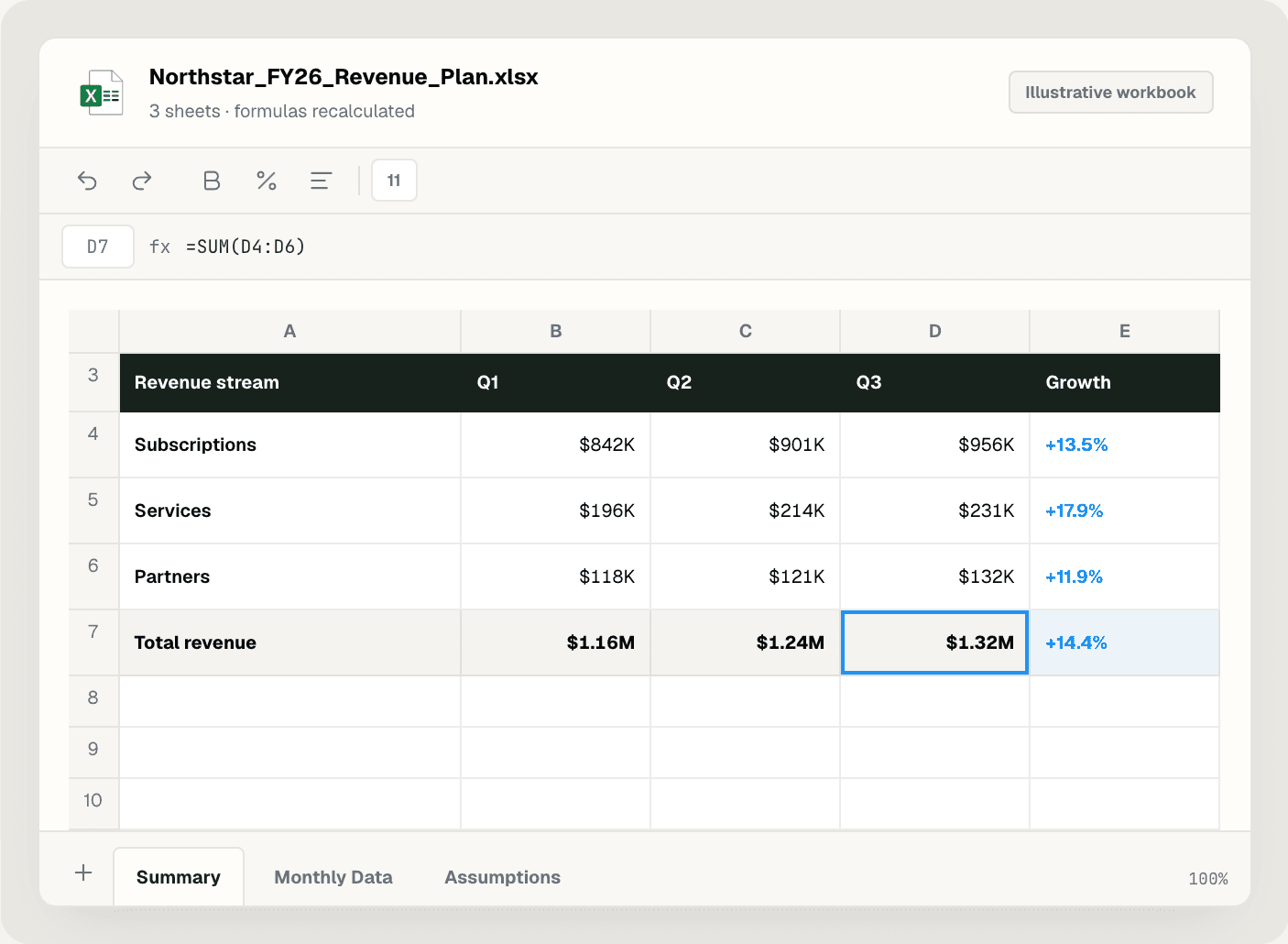Click the redo arrow icon

(x=142, y=181)
